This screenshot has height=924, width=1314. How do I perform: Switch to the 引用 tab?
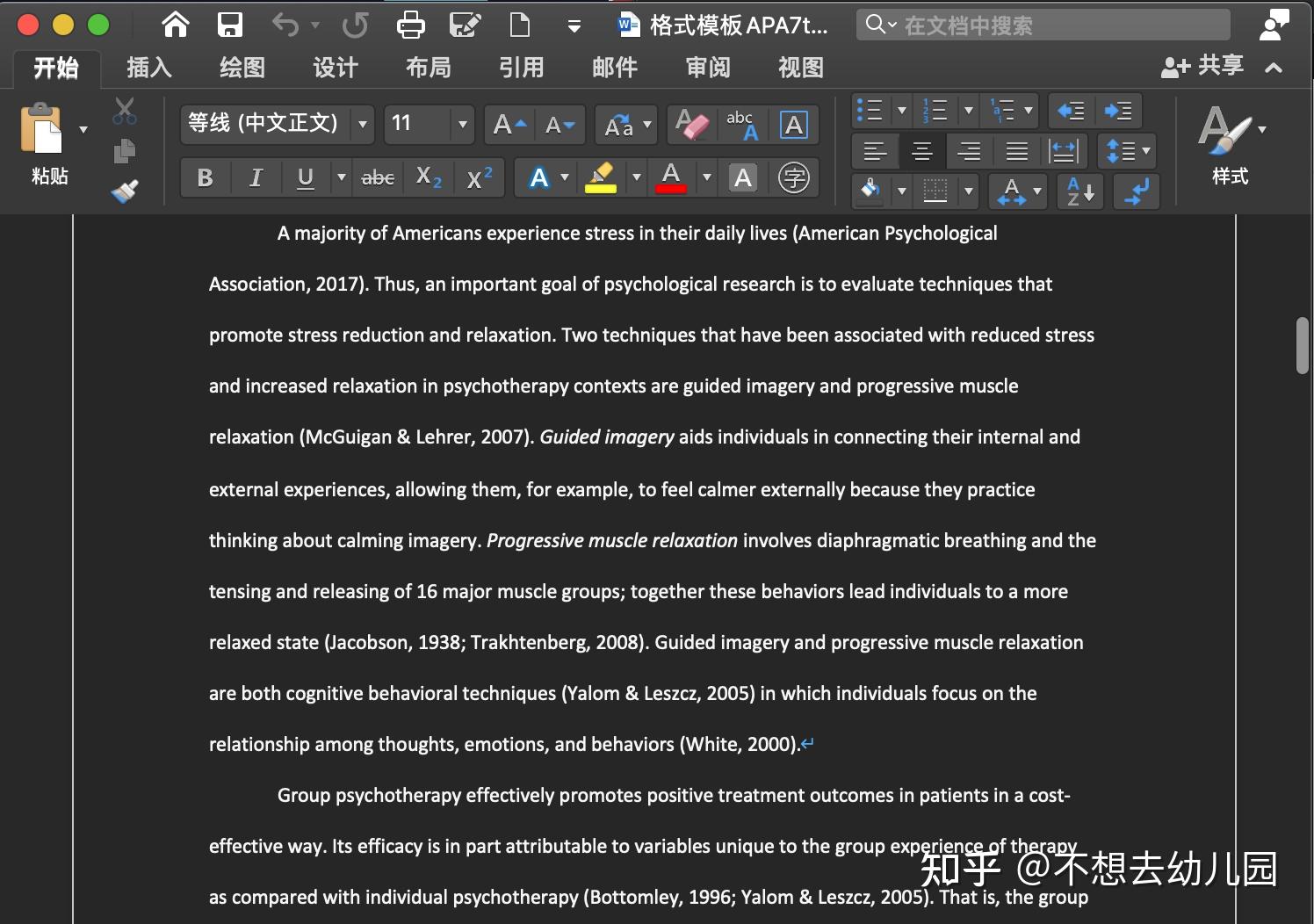(522, 68)
